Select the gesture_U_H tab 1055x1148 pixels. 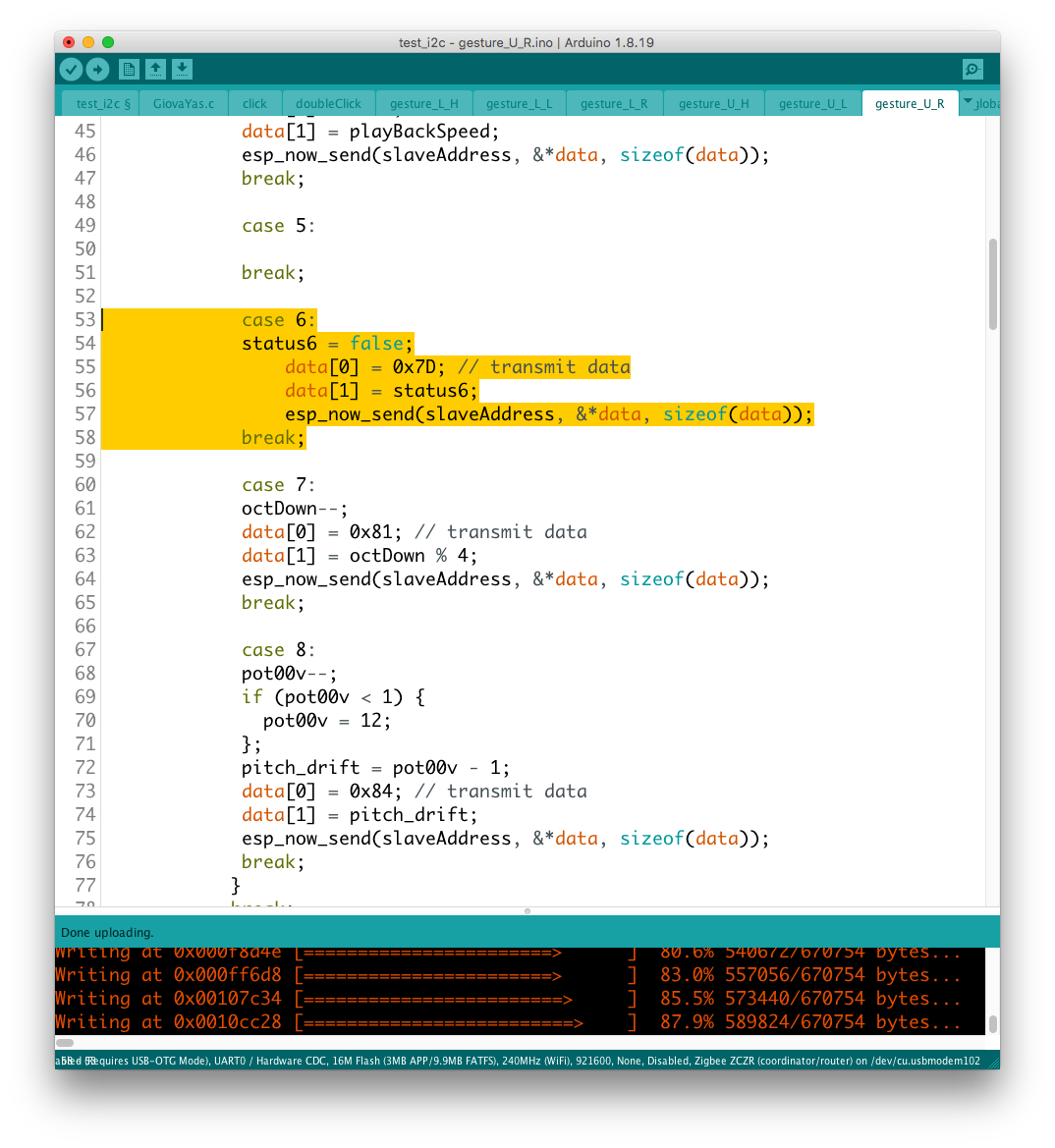click(713, 103)
